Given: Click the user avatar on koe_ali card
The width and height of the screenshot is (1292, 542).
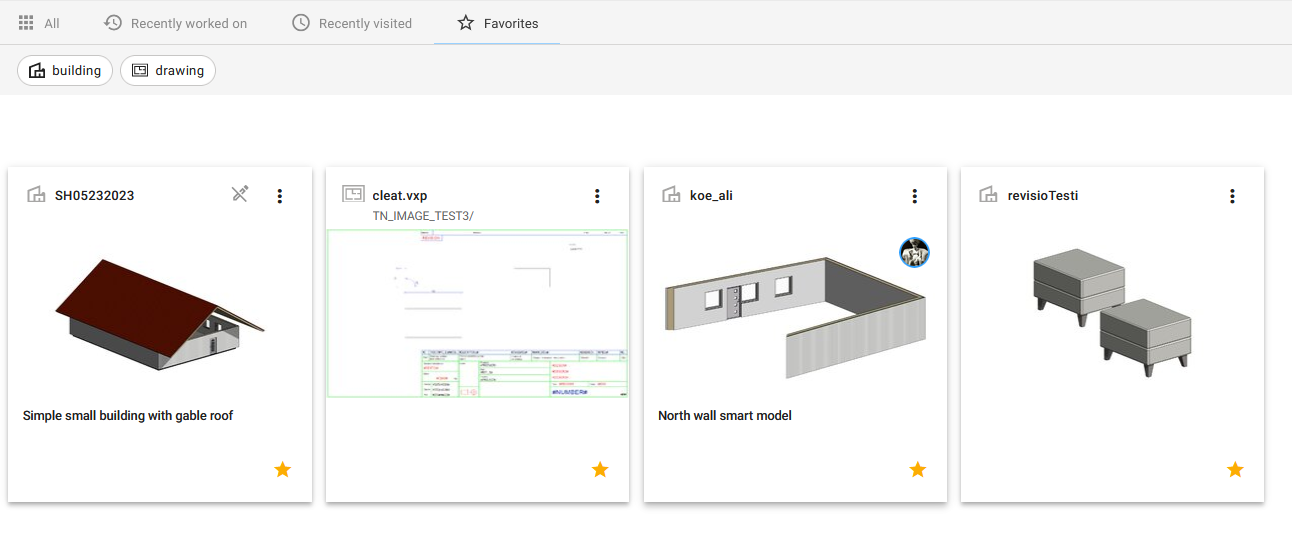Looking at the screenshot, I should click(x=914, y=253).
